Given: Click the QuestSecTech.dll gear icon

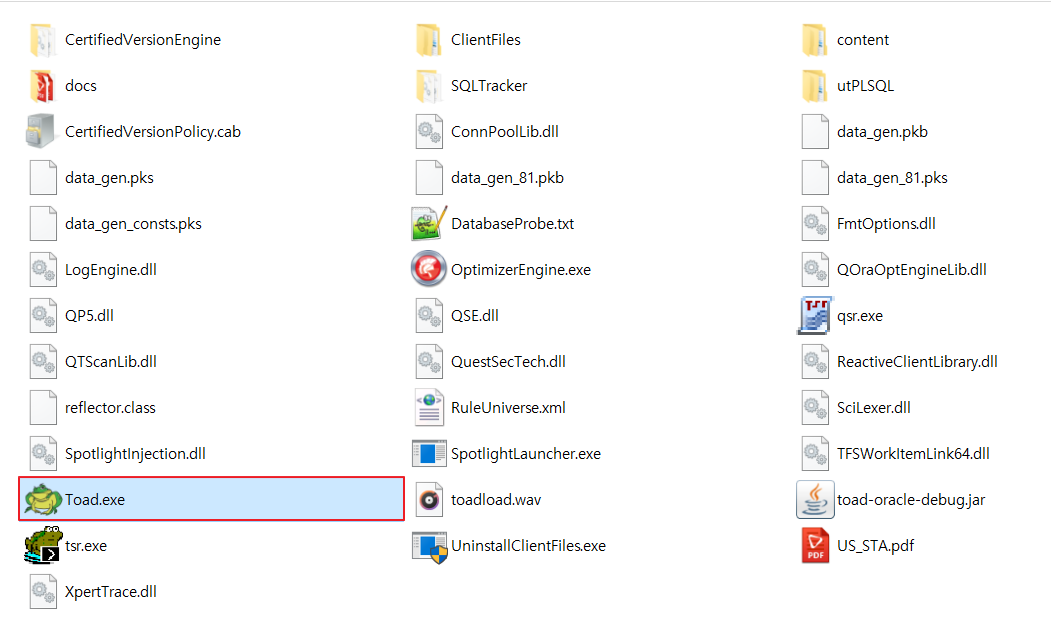Looking at the screenshot, I should (x=429, y=361).
